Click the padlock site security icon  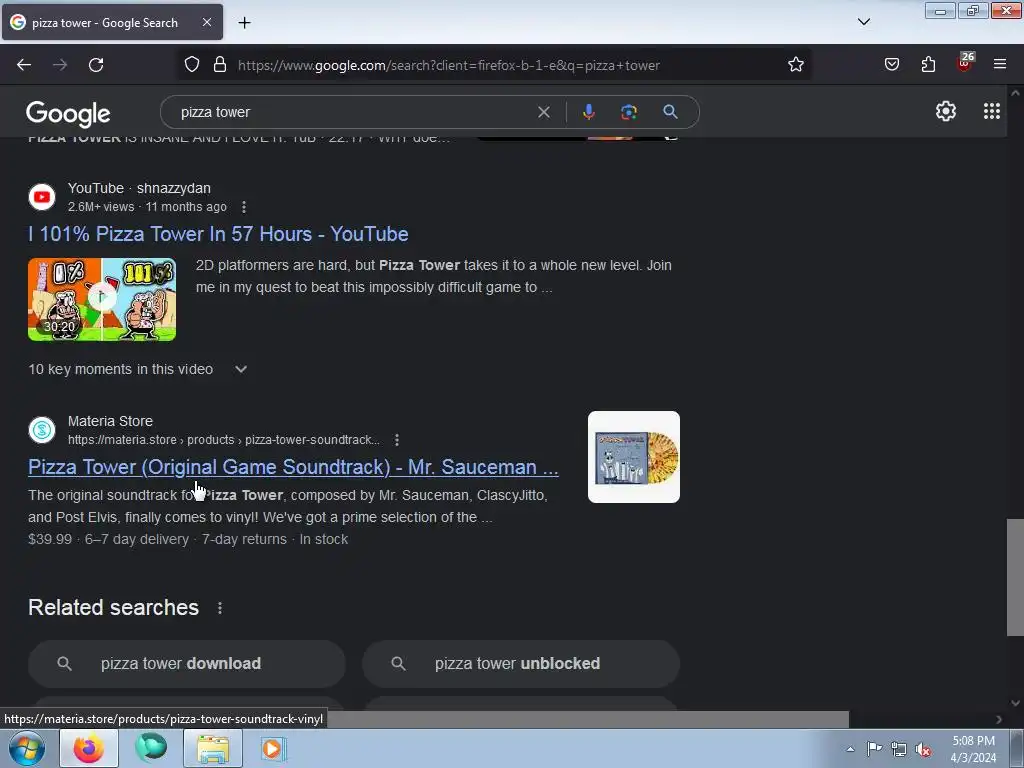tap(220, 65)
